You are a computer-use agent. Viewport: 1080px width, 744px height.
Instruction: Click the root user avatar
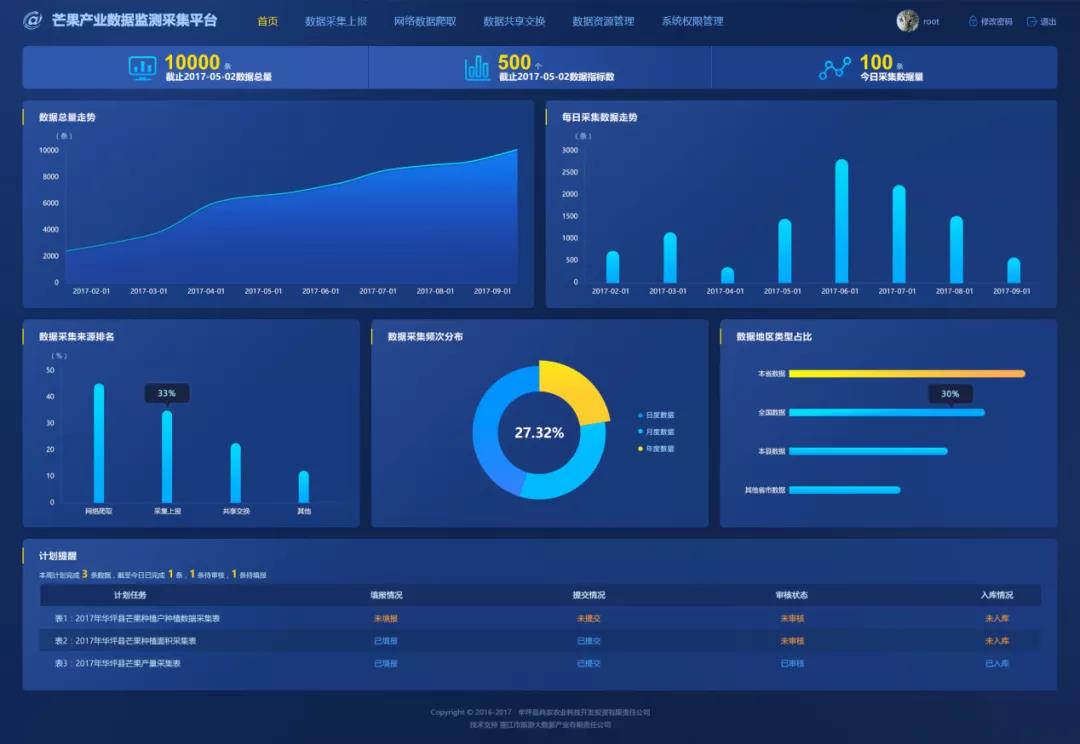[x=907, y=21]
